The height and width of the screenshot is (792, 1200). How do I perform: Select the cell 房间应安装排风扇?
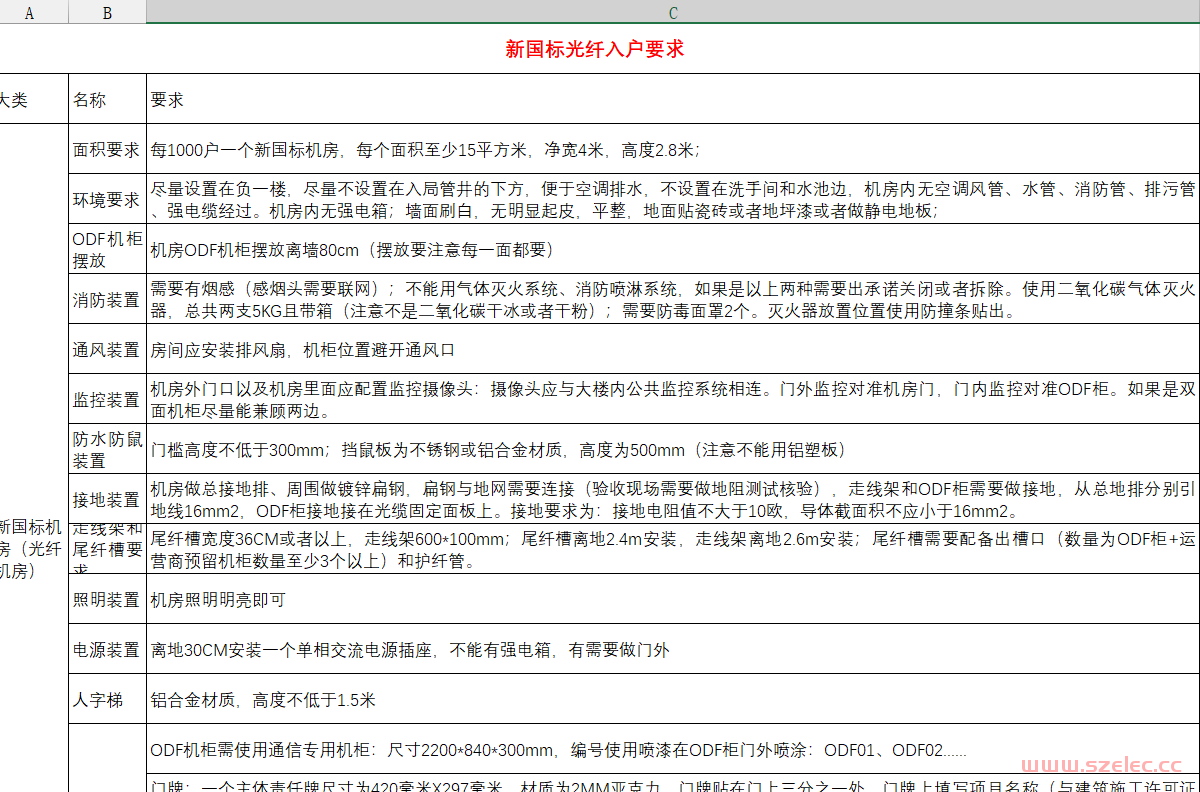tap(673, 349)
